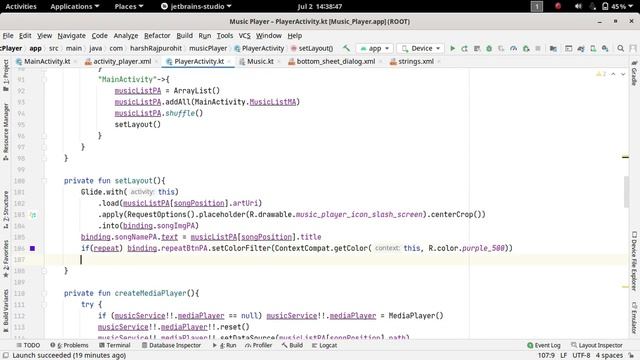Click the Make Project hammer icon

[x=347, y=48]
